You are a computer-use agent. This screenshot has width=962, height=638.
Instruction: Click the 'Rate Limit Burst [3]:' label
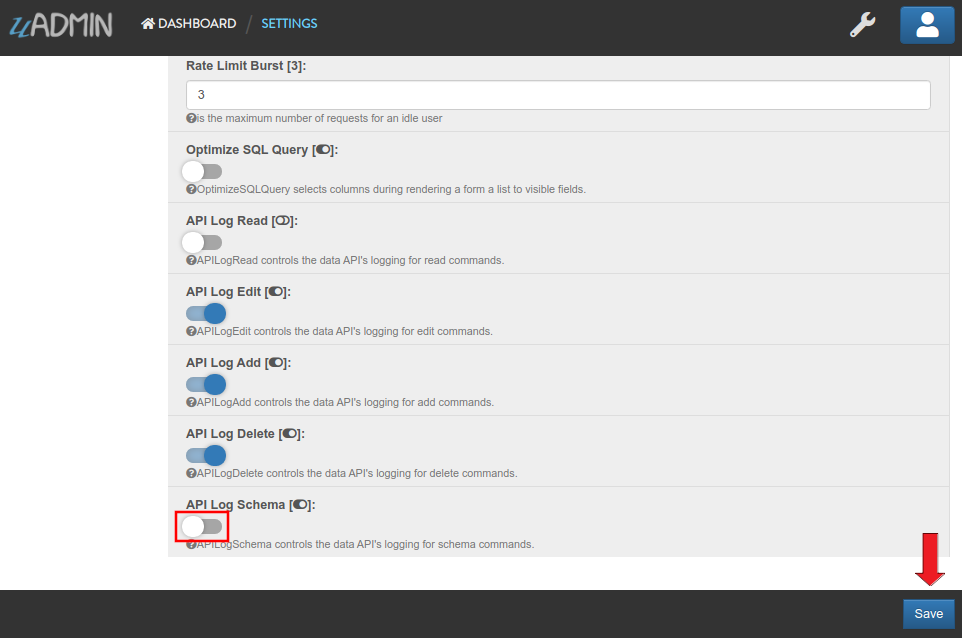pyautogui.click(x=246, y=66)
